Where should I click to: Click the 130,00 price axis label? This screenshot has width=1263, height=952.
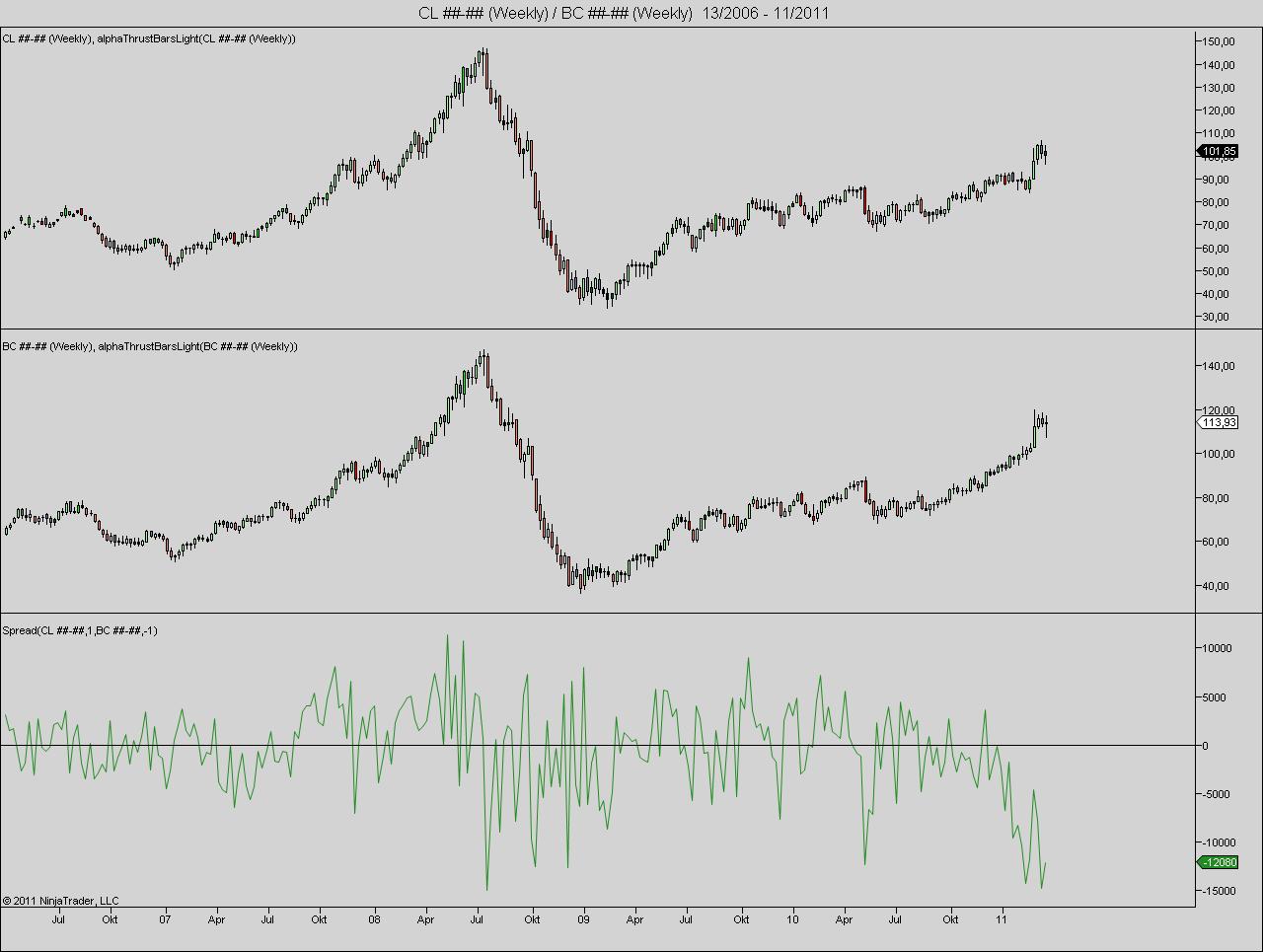coord(1219,88)
